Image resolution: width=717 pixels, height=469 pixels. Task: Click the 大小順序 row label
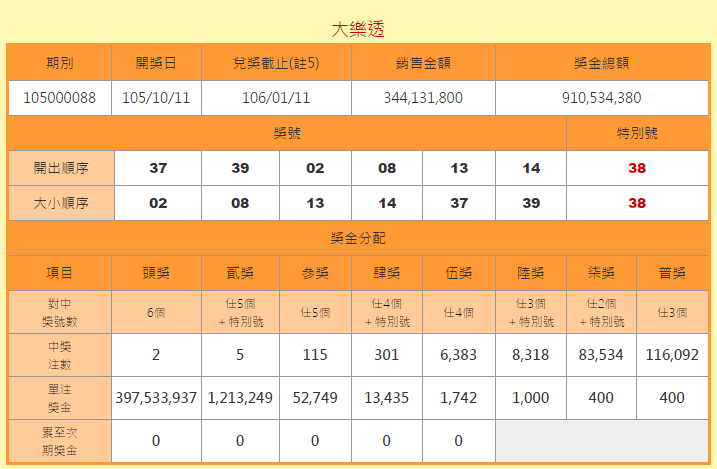tap(61, 203)
